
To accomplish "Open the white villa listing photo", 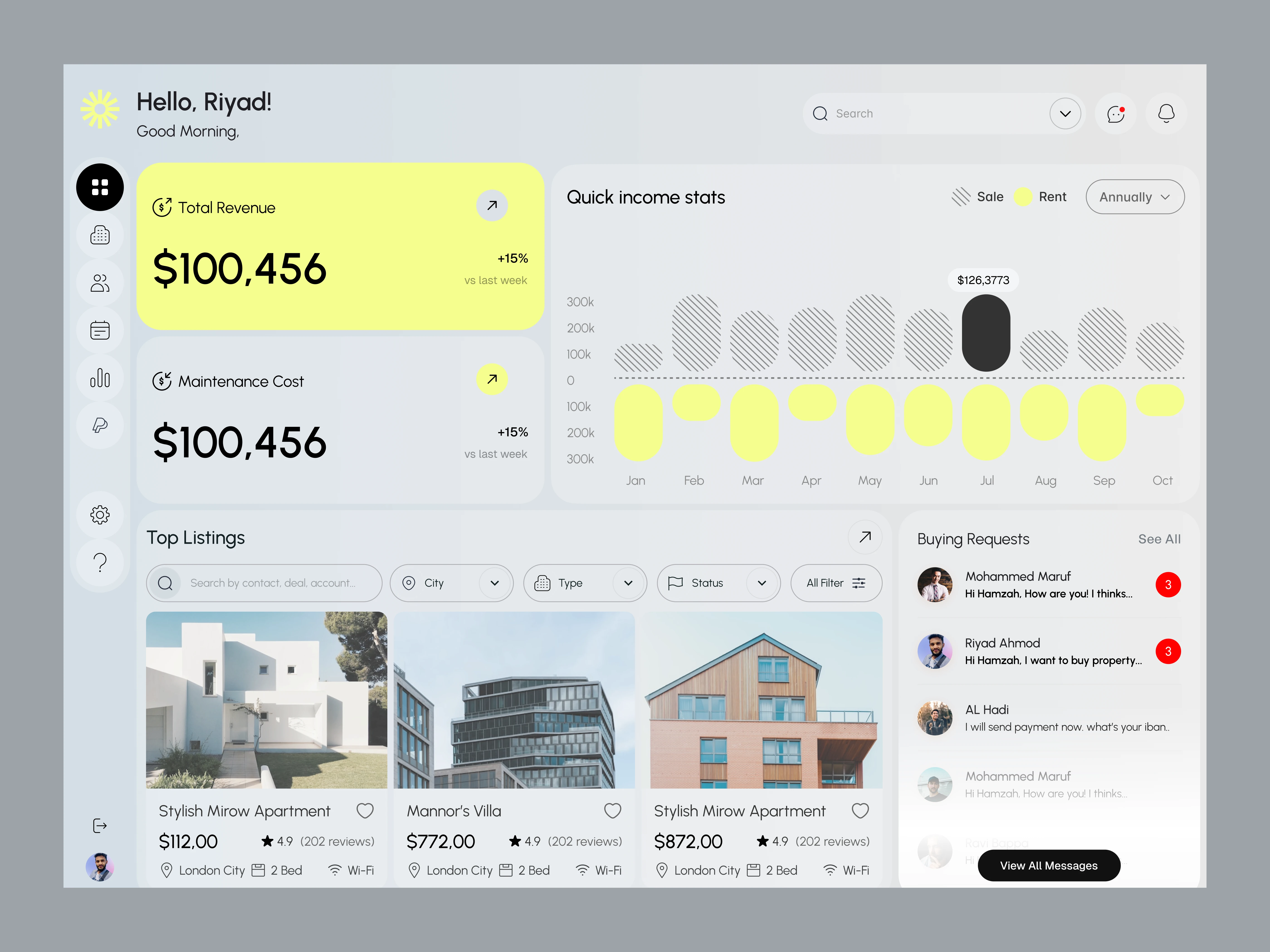I will [266, 700].
